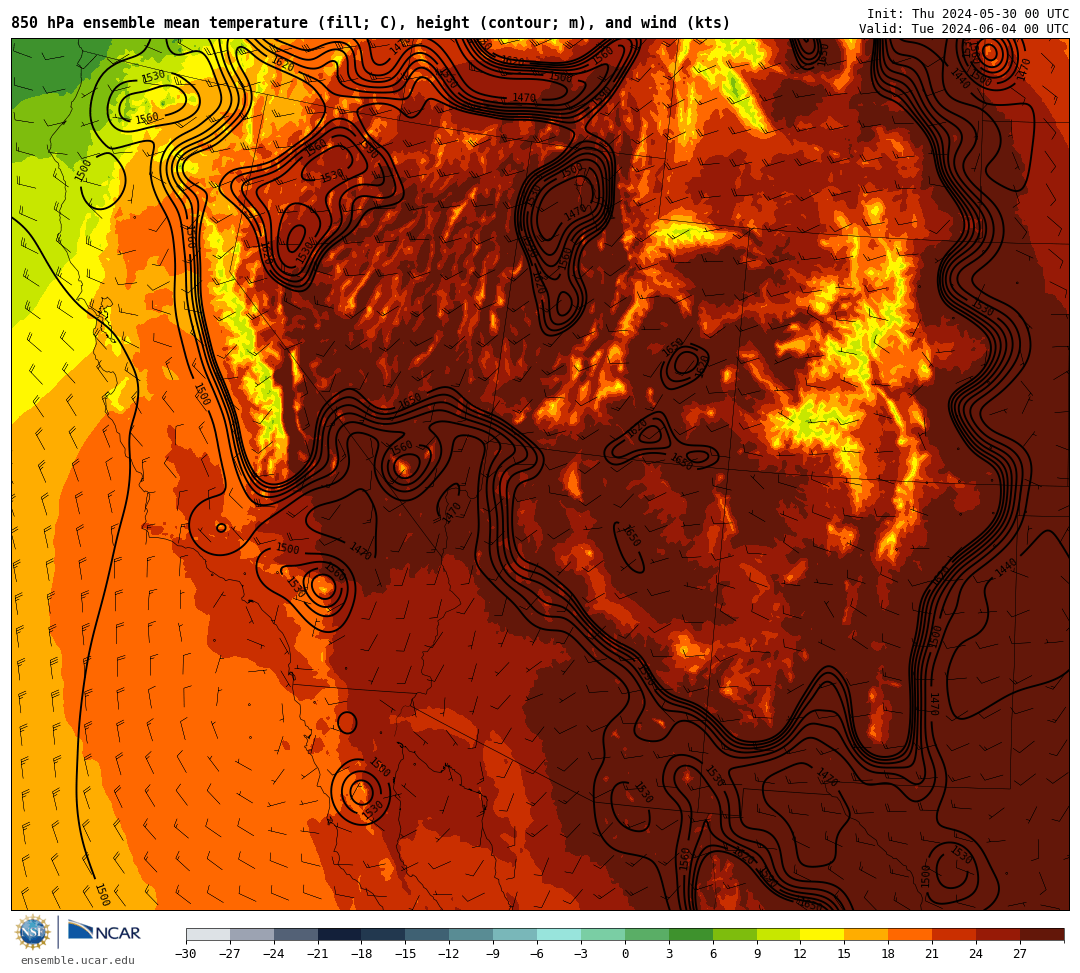
Task: Select the -3 to 0 color swatch
Action: click(x=603, y=934)
